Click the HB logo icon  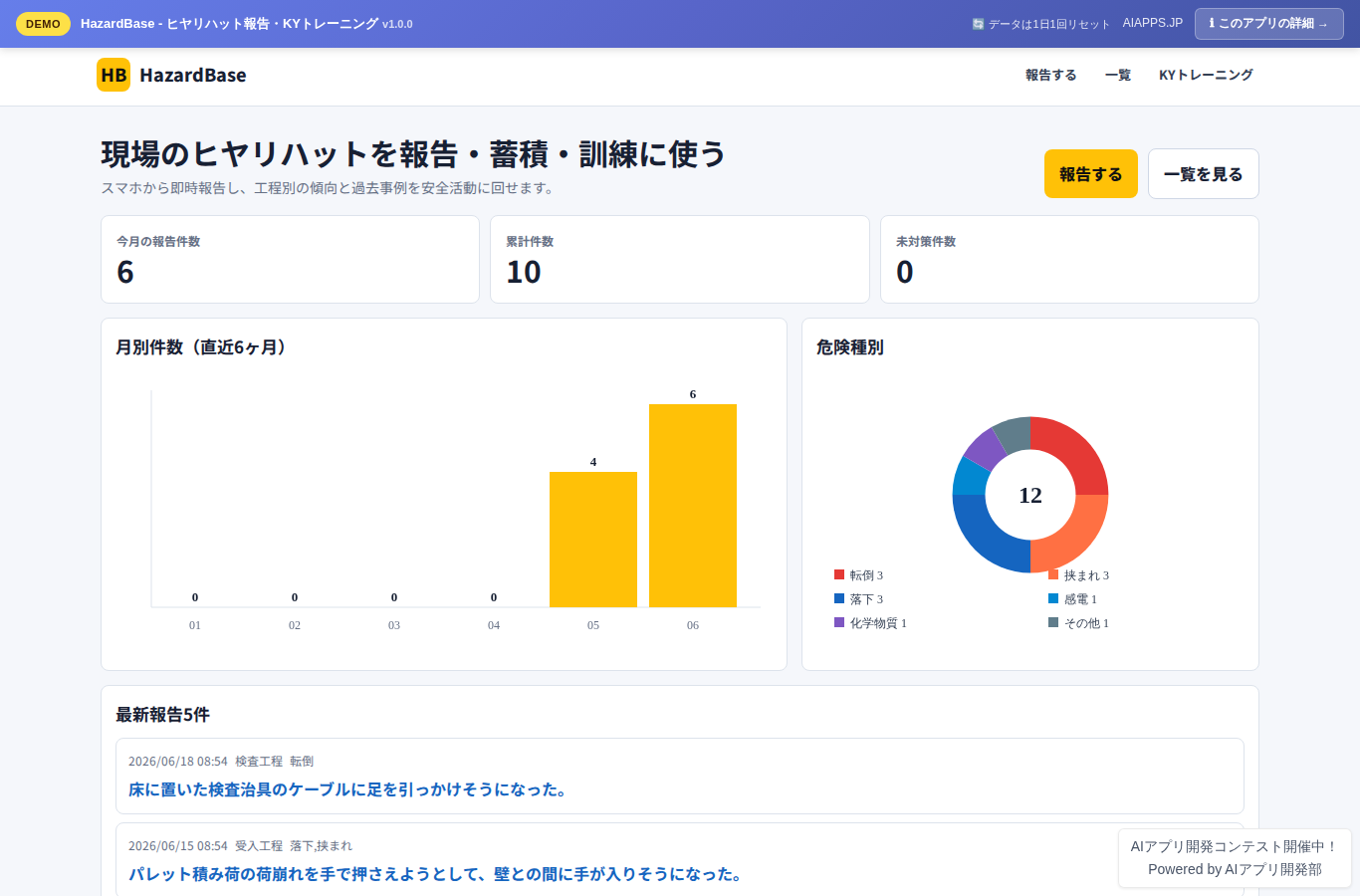(x=113, y=75)
